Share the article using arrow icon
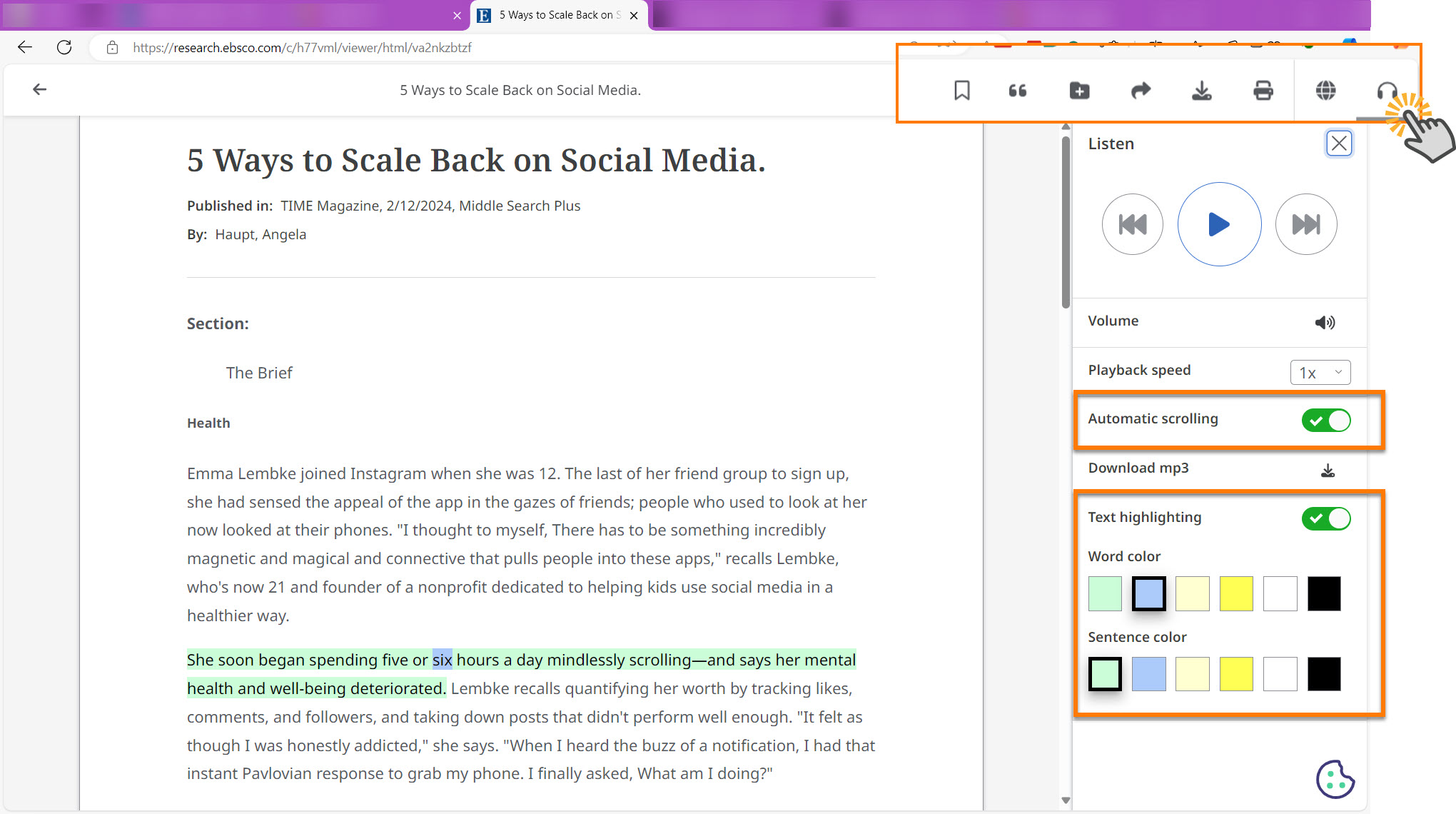1456x814 pixels. point(1141,91)
